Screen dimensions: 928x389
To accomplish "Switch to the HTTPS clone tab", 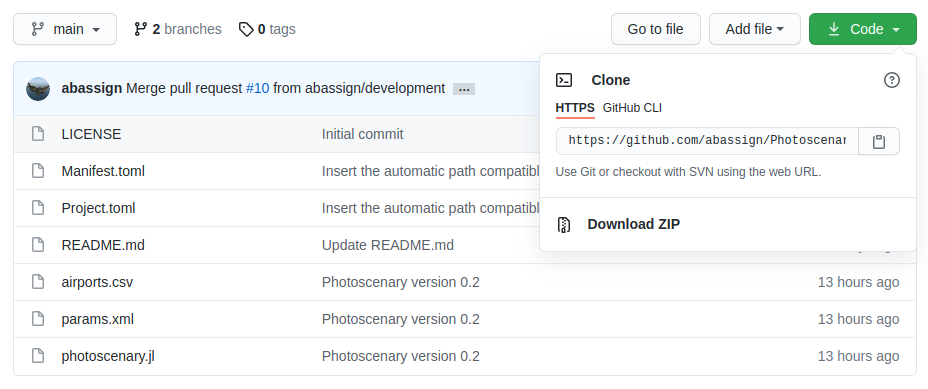I will [575, 108].
